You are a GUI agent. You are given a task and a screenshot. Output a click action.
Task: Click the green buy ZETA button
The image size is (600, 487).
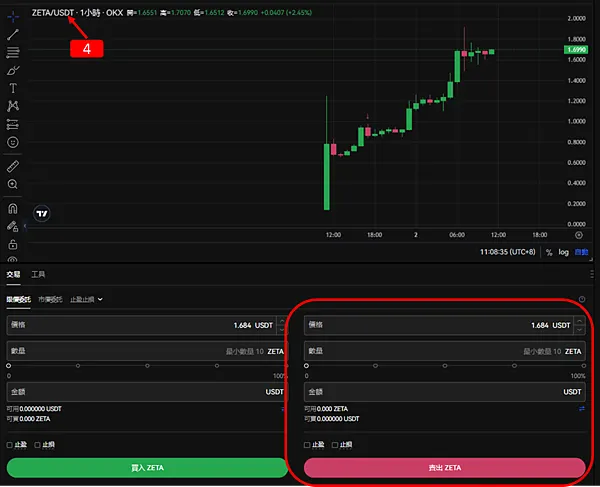coord(147,467)
